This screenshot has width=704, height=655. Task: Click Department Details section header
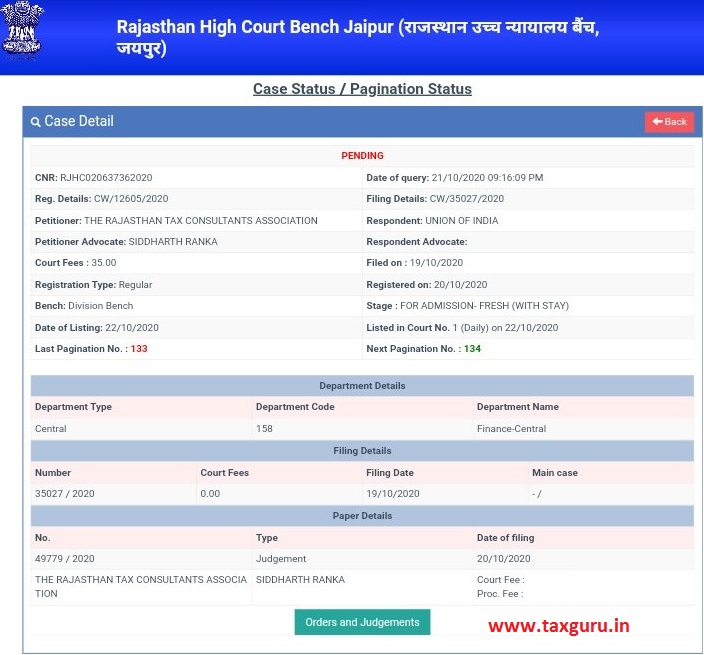tap(362, 386)
